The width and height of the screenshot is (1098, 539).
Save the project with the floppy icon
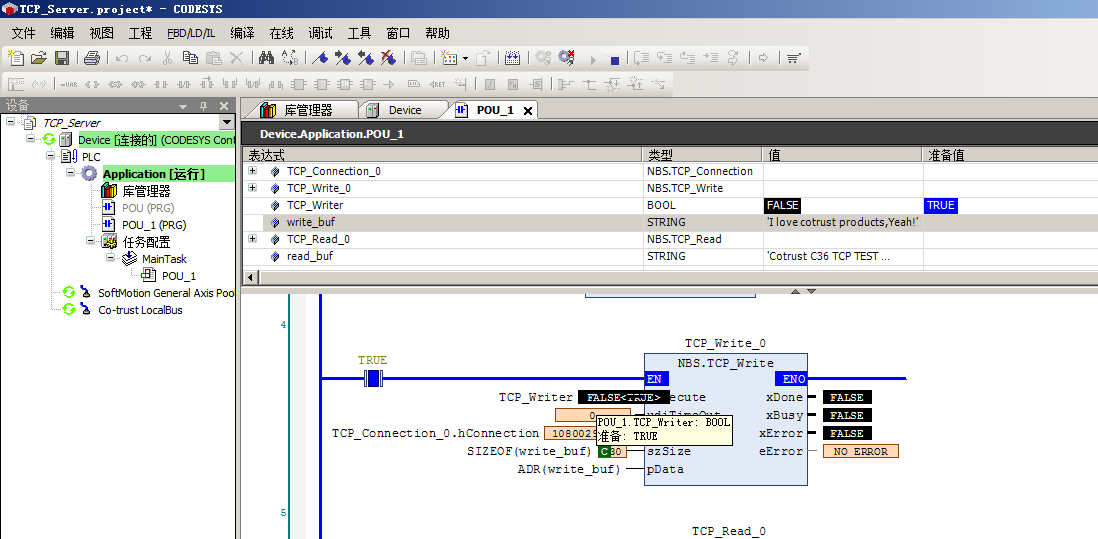[62, 58]
